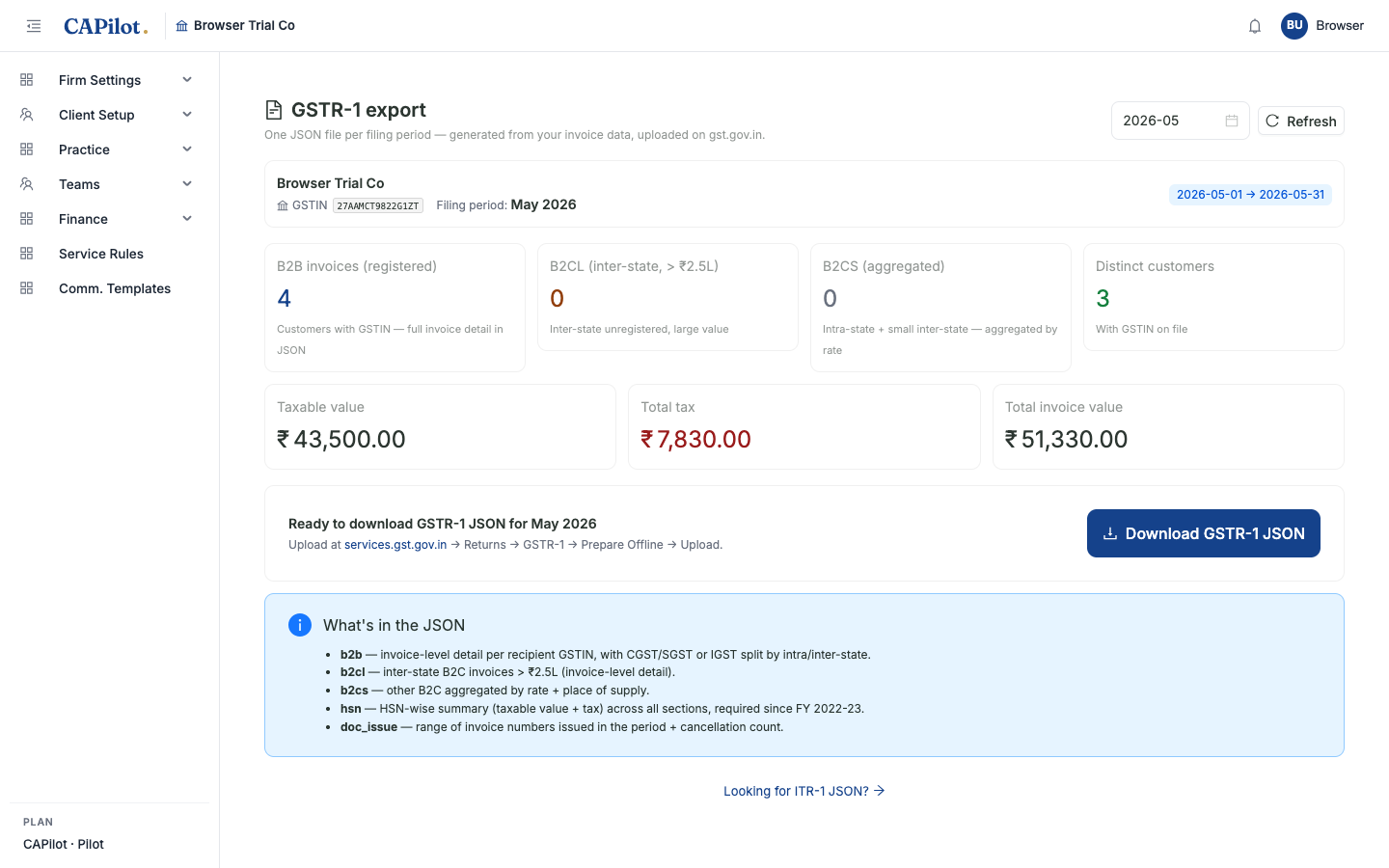
Task: Click the Practice grid icon
Action: (27, 149)
